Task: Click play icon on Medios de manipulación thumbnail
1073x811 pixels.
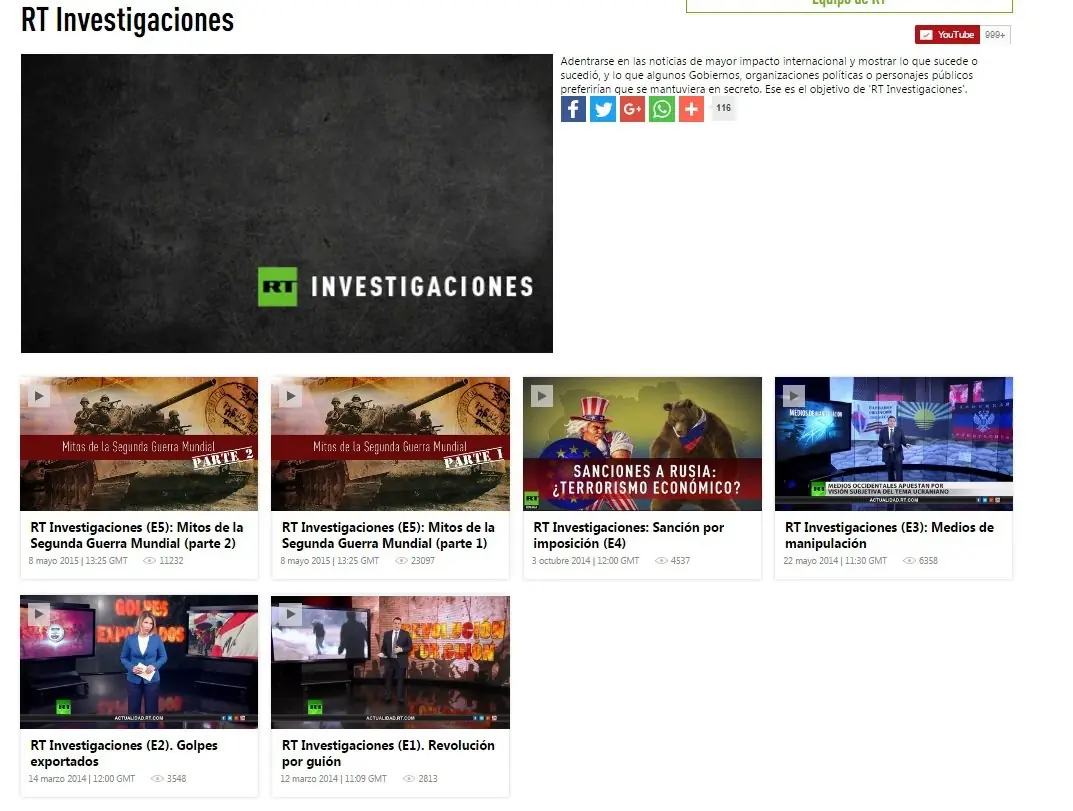Action: tap(794, 396)
